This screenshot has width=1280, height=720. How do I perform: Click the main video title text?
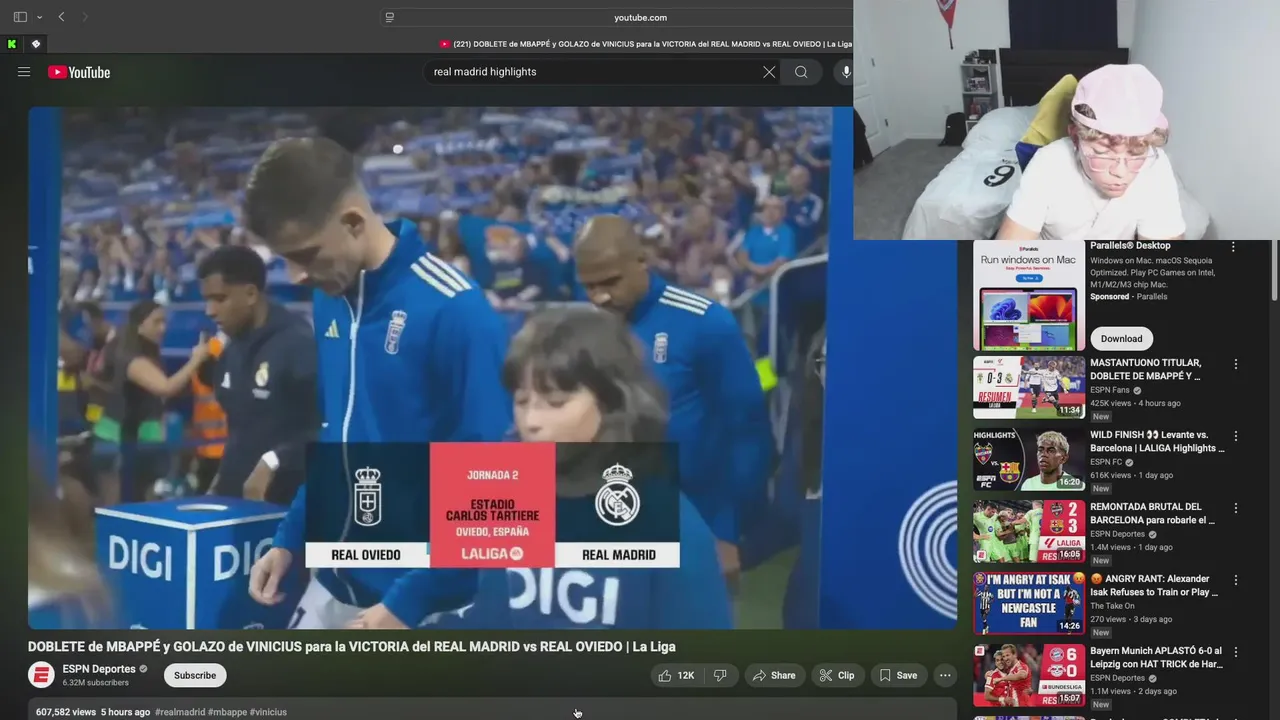(x=351, y=647)
